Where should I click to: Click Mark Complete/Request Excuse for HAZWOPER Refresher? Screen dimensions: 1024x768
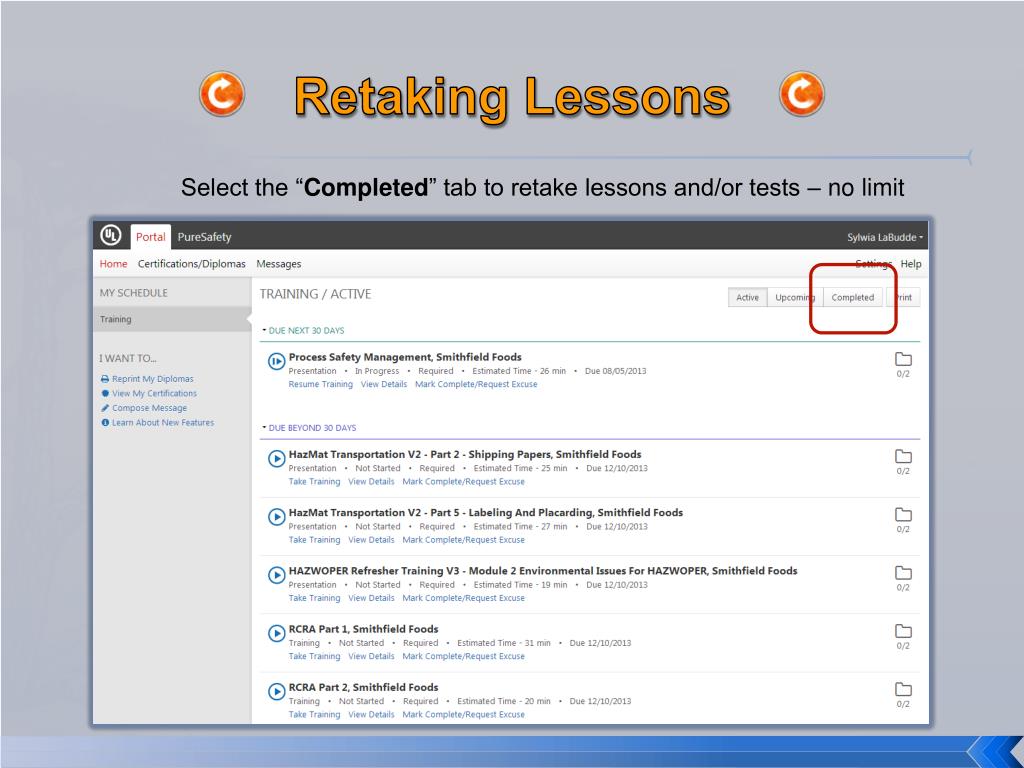pyautogui.click(x=464, y=598)
